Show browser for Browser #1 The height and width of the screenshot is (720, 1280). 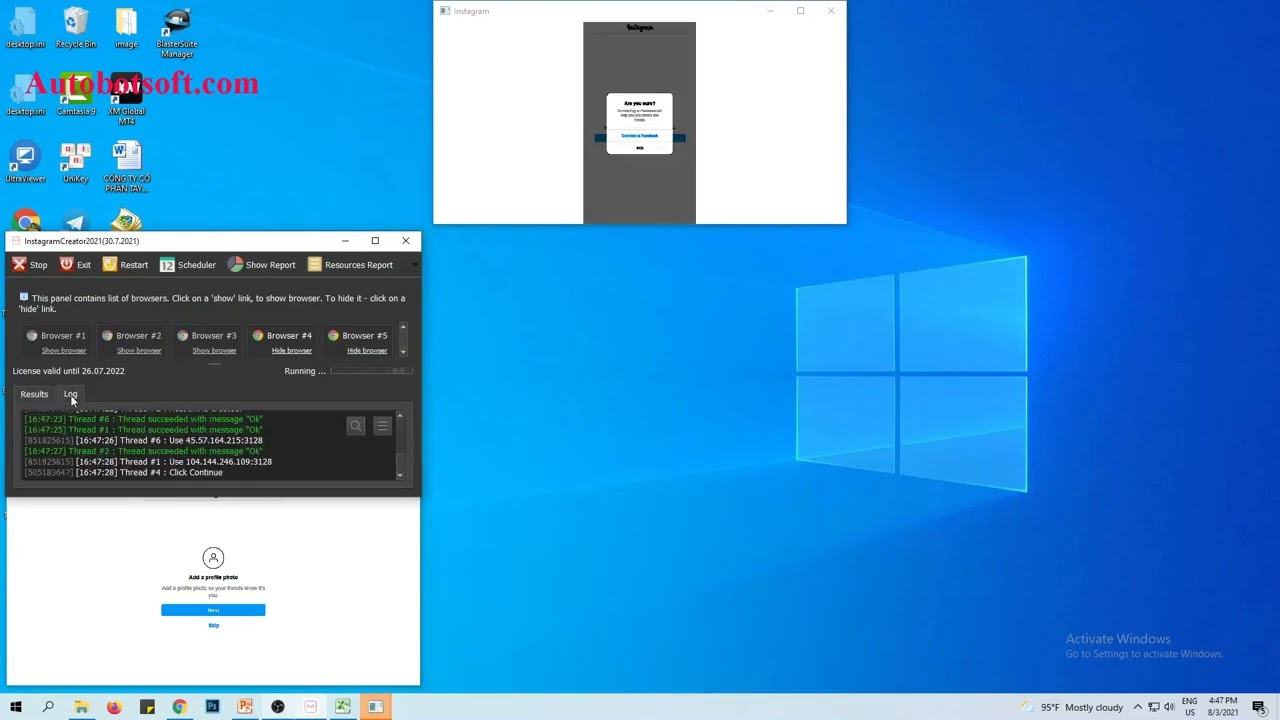click(x=64, y=351)
